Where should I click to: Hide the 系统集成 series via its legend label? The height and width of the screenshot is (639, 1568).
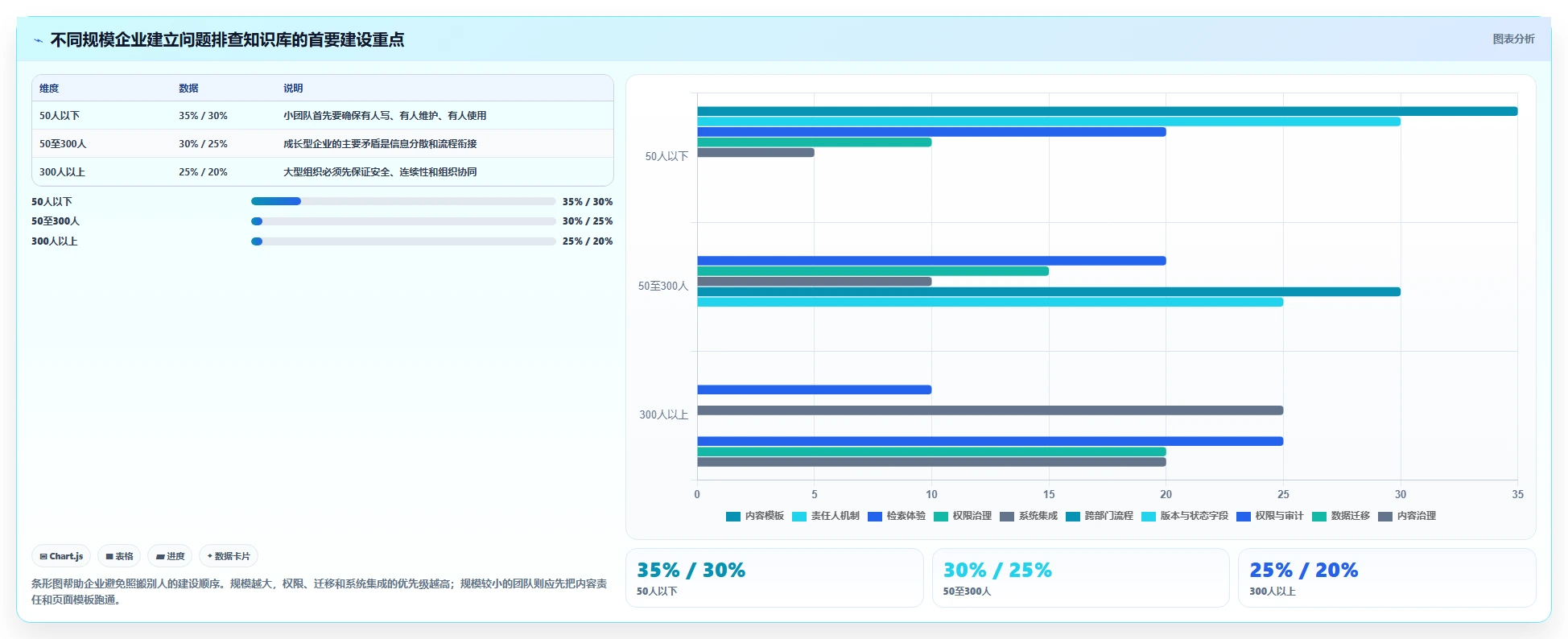1038,516
